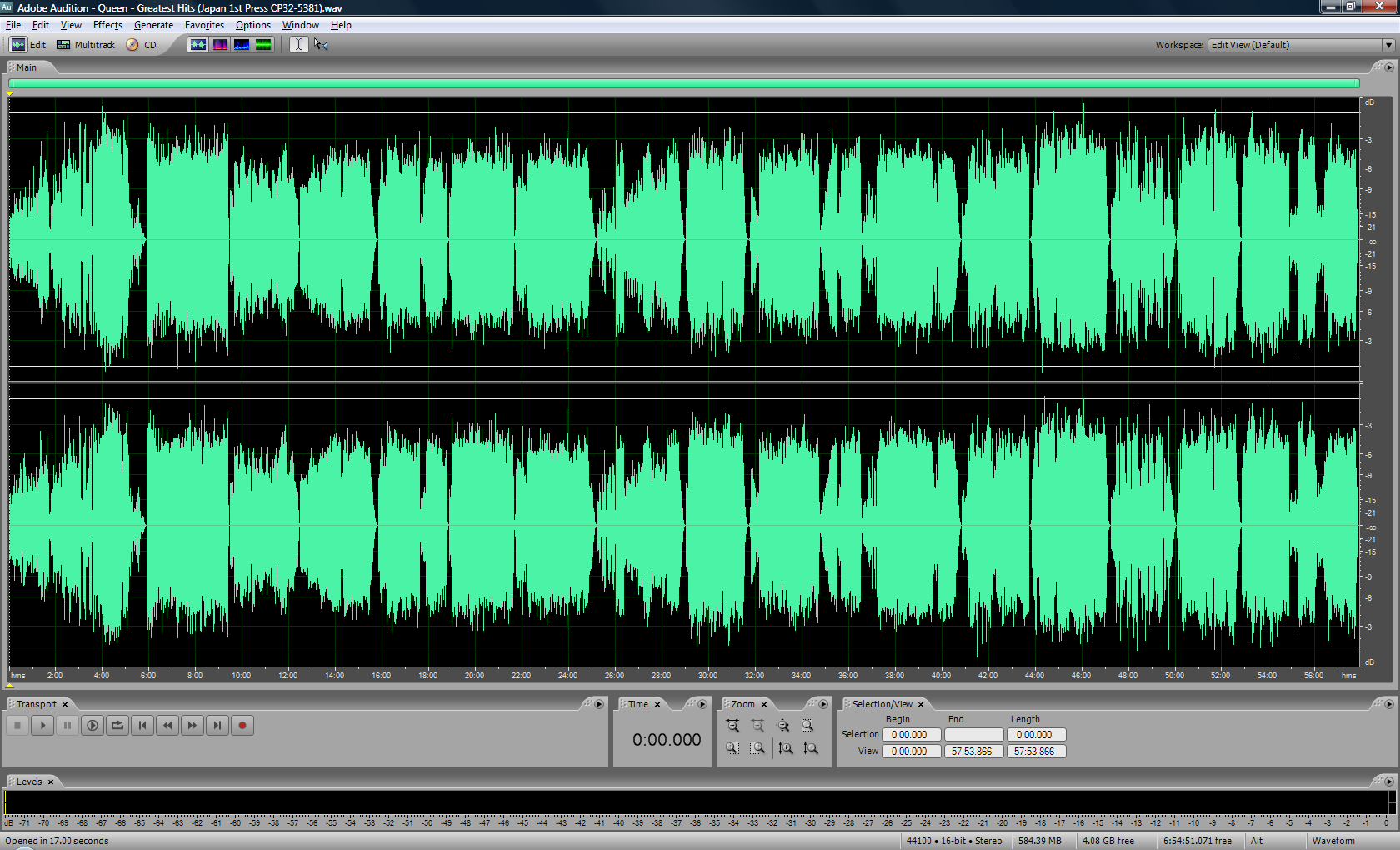
Task: Open the Main panel options menu arrow
Action: (x=1389, y=67)
